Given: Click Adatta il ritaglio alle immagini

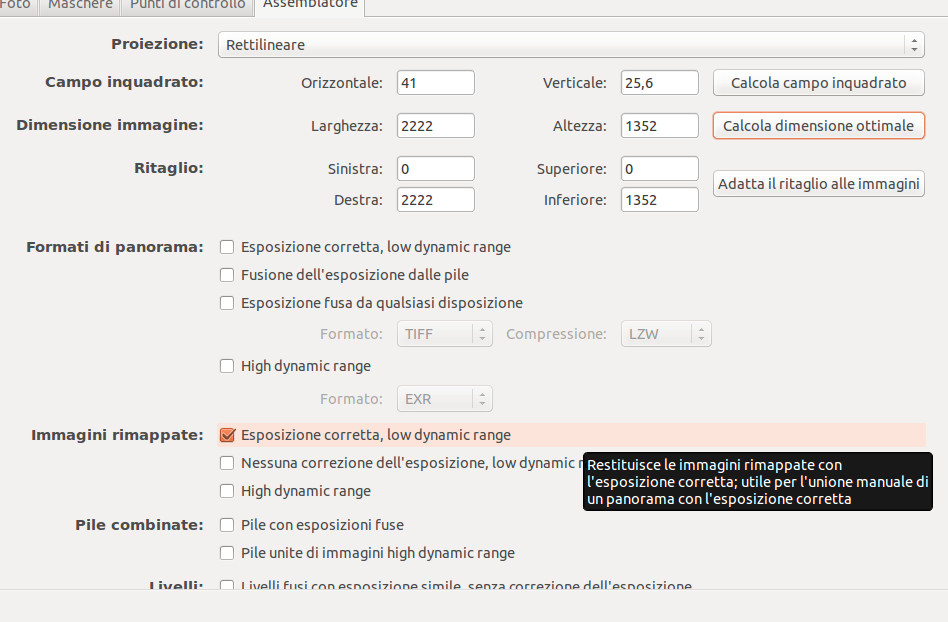Looking at the screenshot, I should coord(818,184).
